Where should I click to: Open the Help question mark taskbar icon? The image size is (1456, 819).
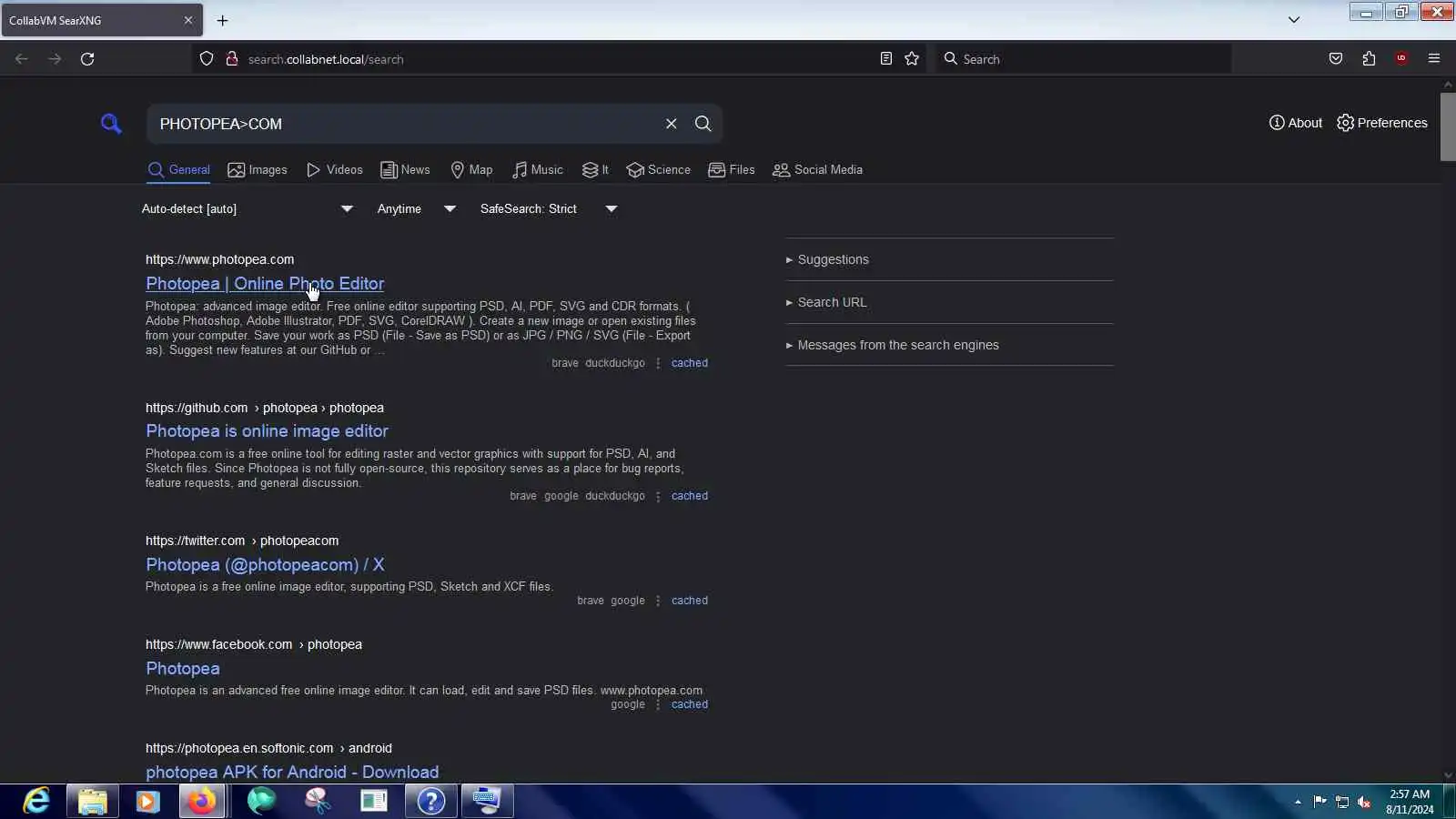point(430,801)
